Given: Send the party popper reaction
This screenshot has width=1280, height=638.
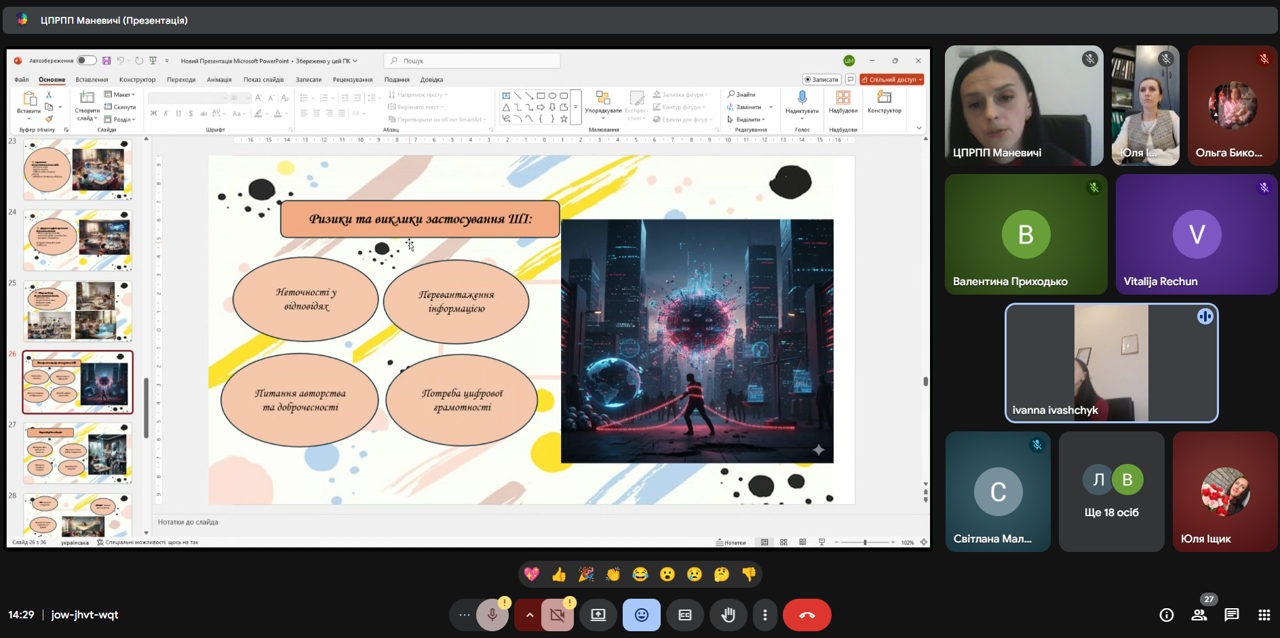Looking at the screenshot, I should 586,574.
